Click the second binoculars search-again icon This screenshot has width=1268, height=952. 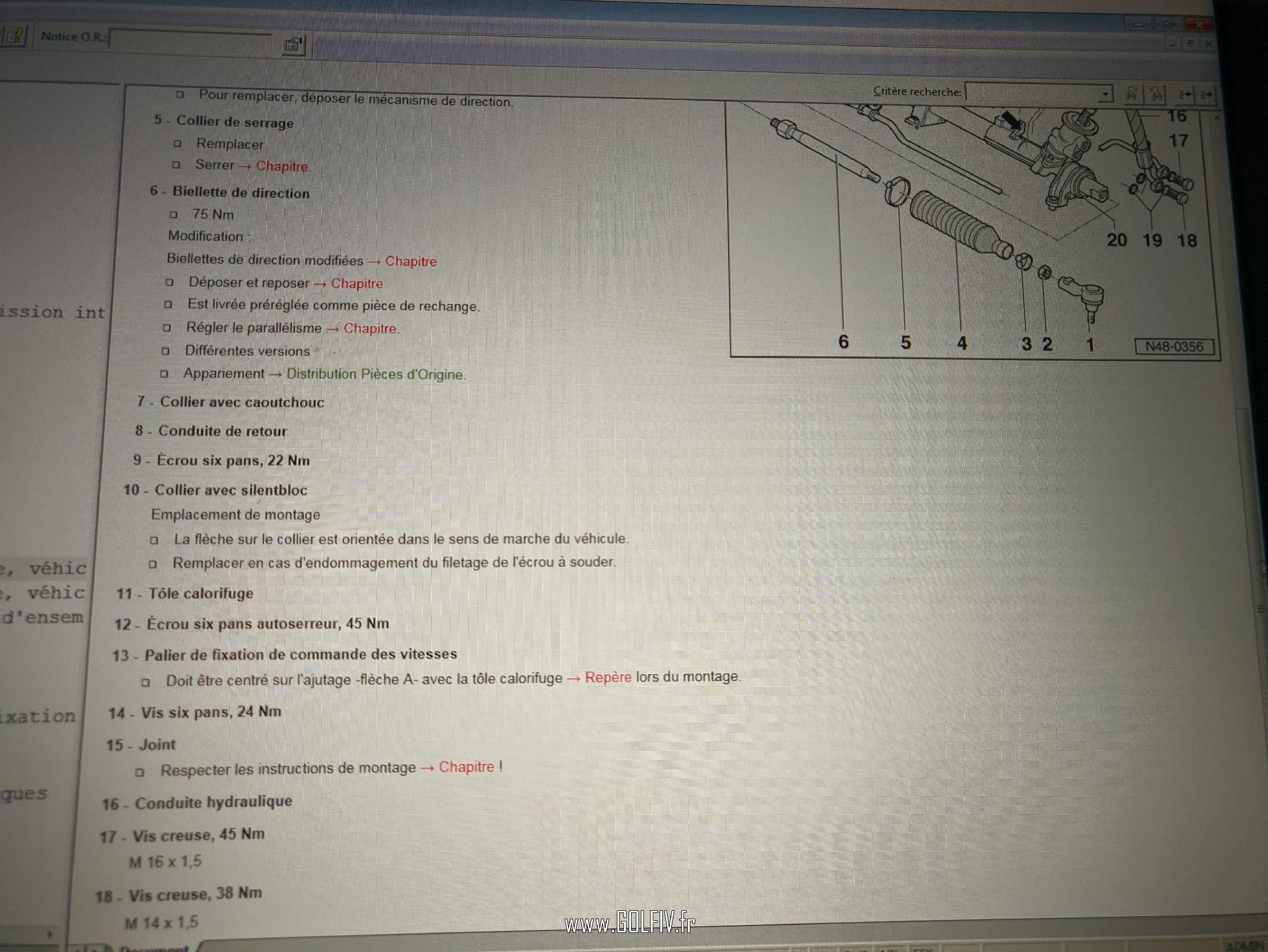[1156, 95]
